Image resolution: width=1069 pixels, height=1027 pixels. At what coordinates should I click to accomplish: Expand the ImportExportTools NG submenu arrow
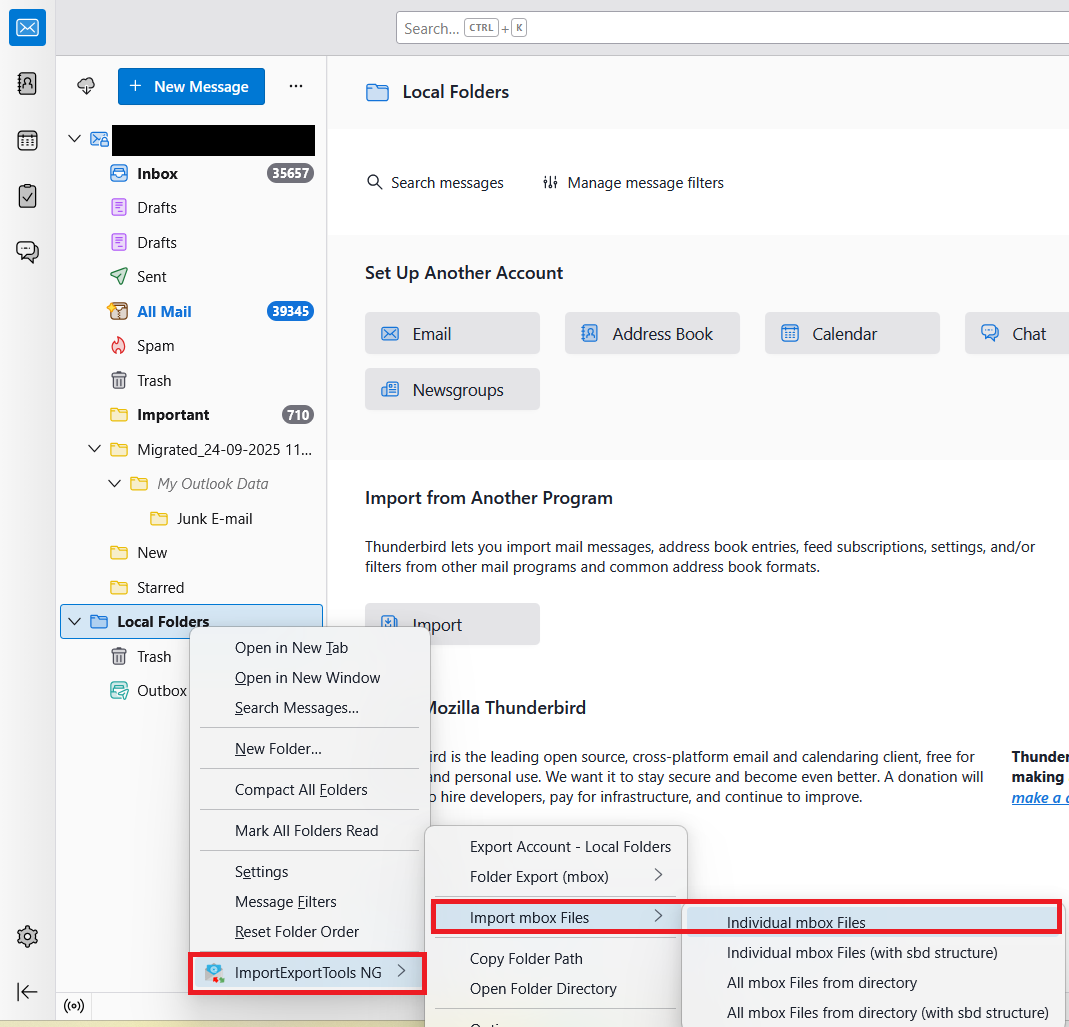click(402, 970)
